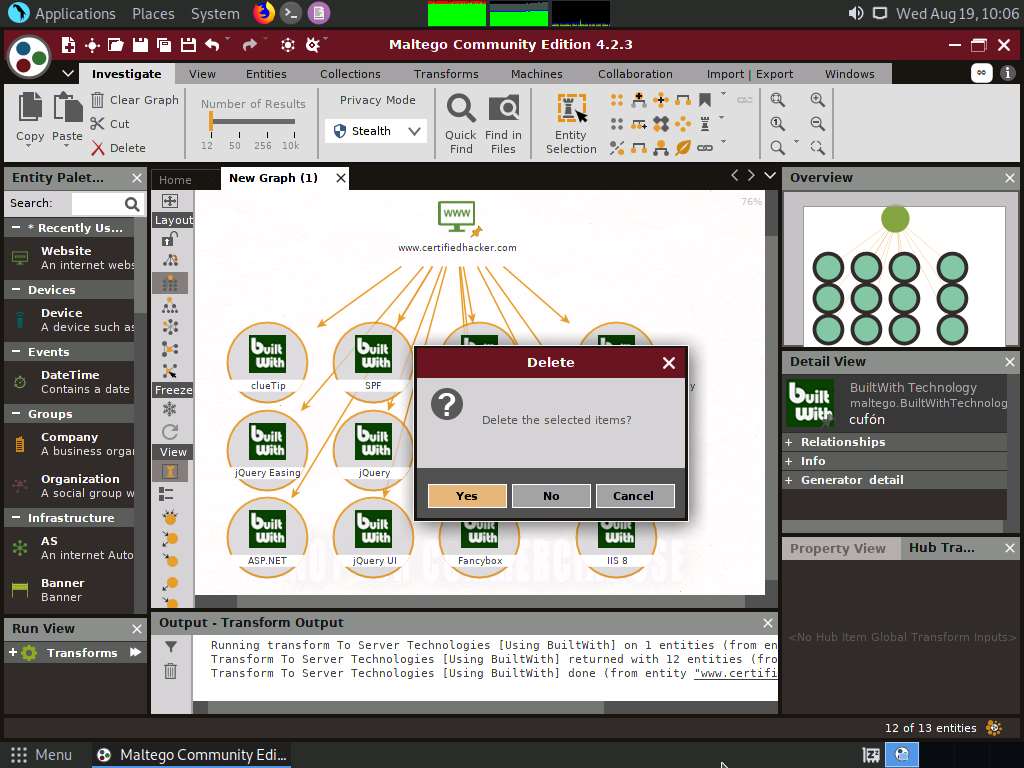This screenshot has height=768, width=1024.
Task: Click the www.certifiedhacker.com website node
Action: [x=457, y=226]
